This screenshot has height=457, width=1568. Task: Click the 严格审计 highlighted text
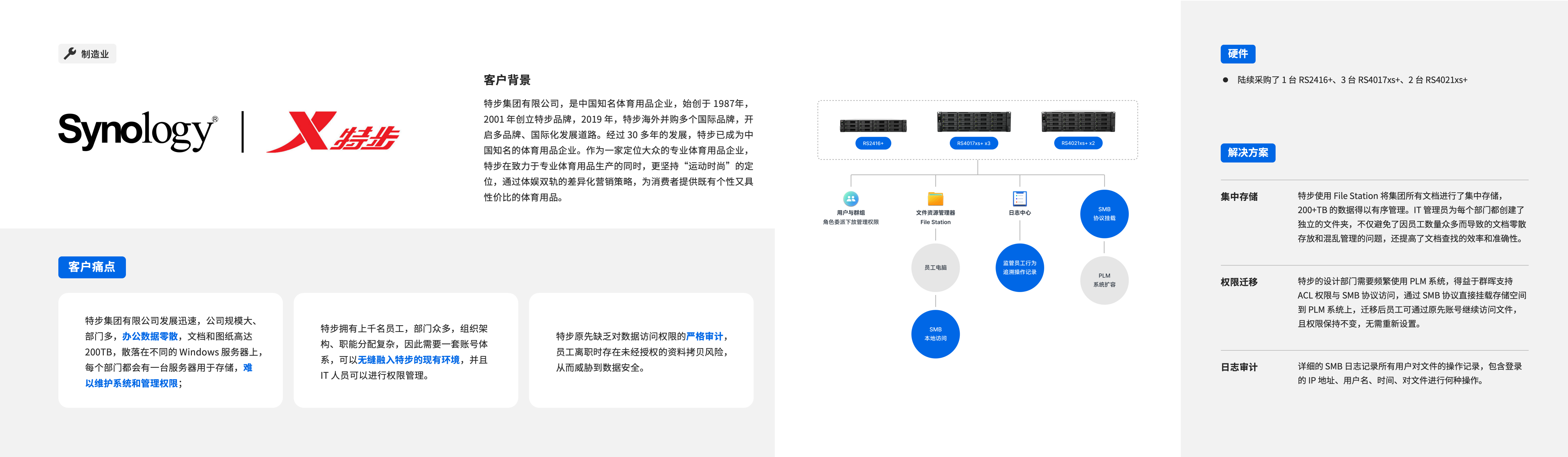pyautogui.click(x=704, y=336)
